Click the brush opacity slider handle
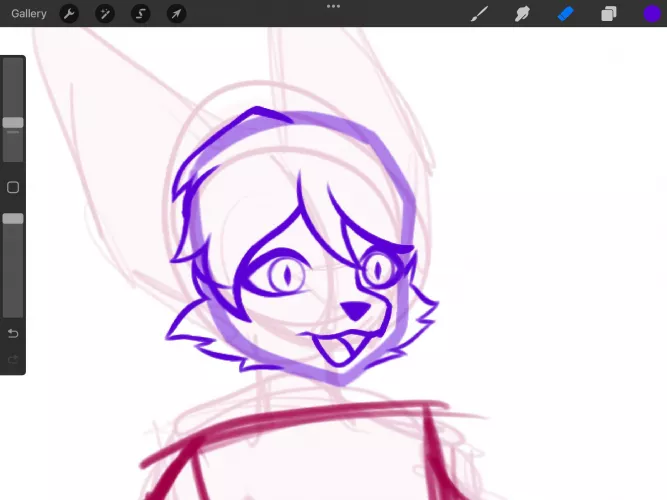The height and width of the screenshot is (500, 667). point(13,218)
